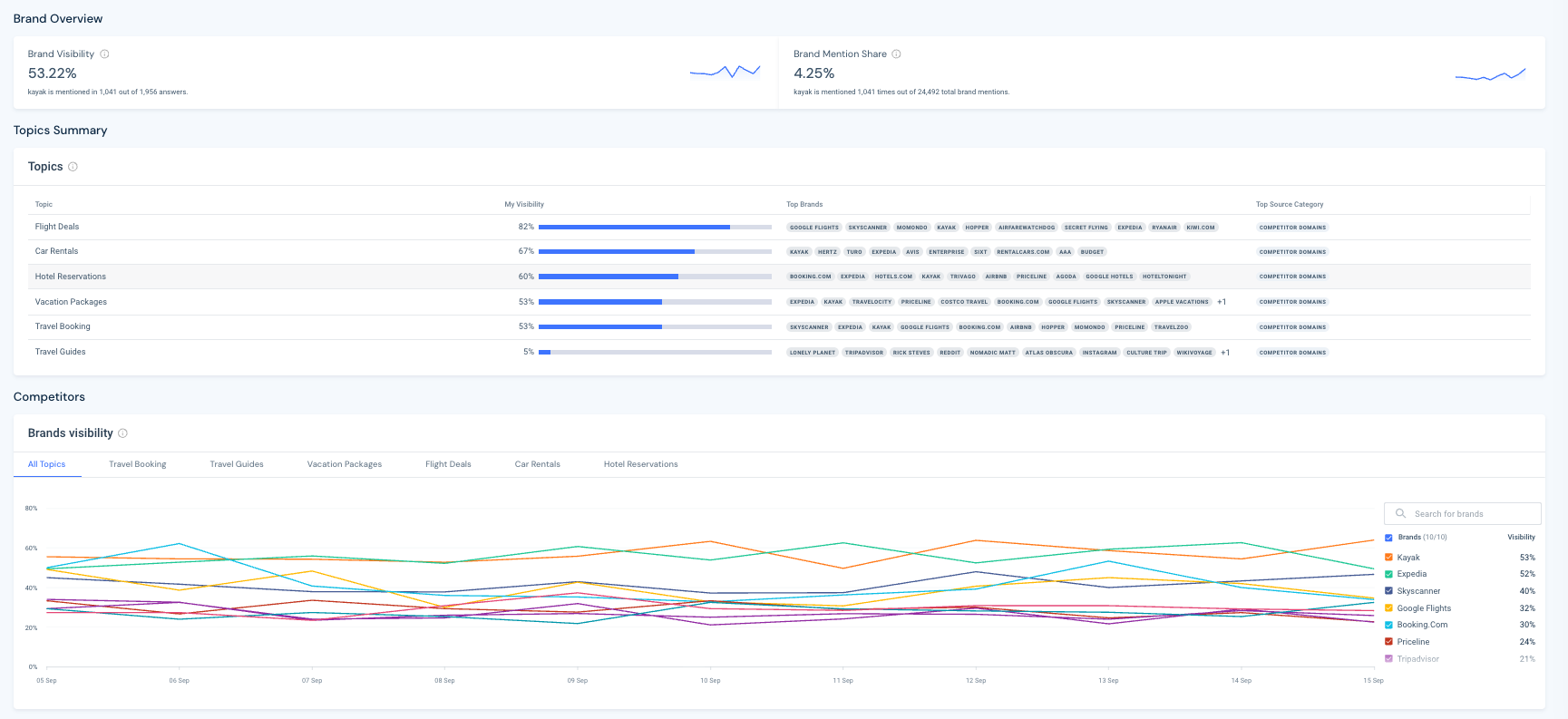Switch to the Flight Deals tab
1568x719 pixels.
coord(448,464)
